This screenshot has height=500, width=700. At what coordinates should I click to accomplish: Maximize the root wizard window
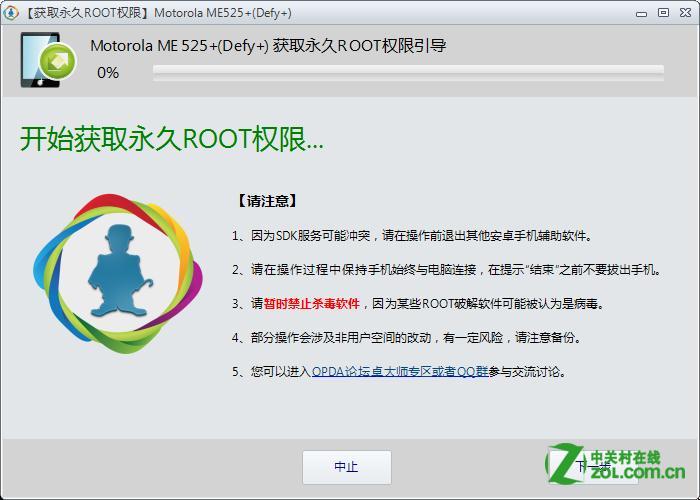[x=664, y=13]
